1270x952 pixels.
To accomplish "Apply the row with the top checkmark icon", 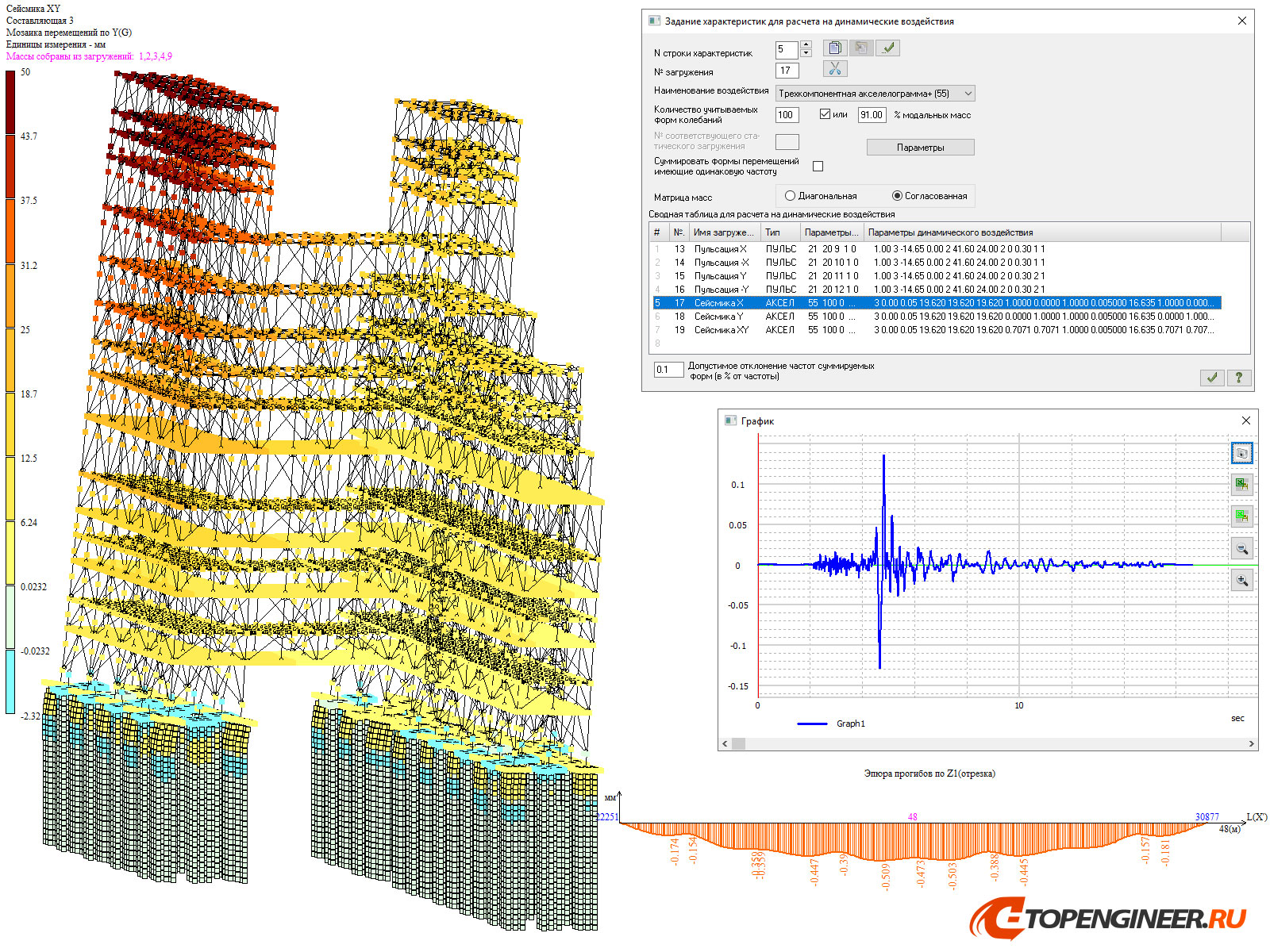I will pyautogui.click(x=888, y=48).
